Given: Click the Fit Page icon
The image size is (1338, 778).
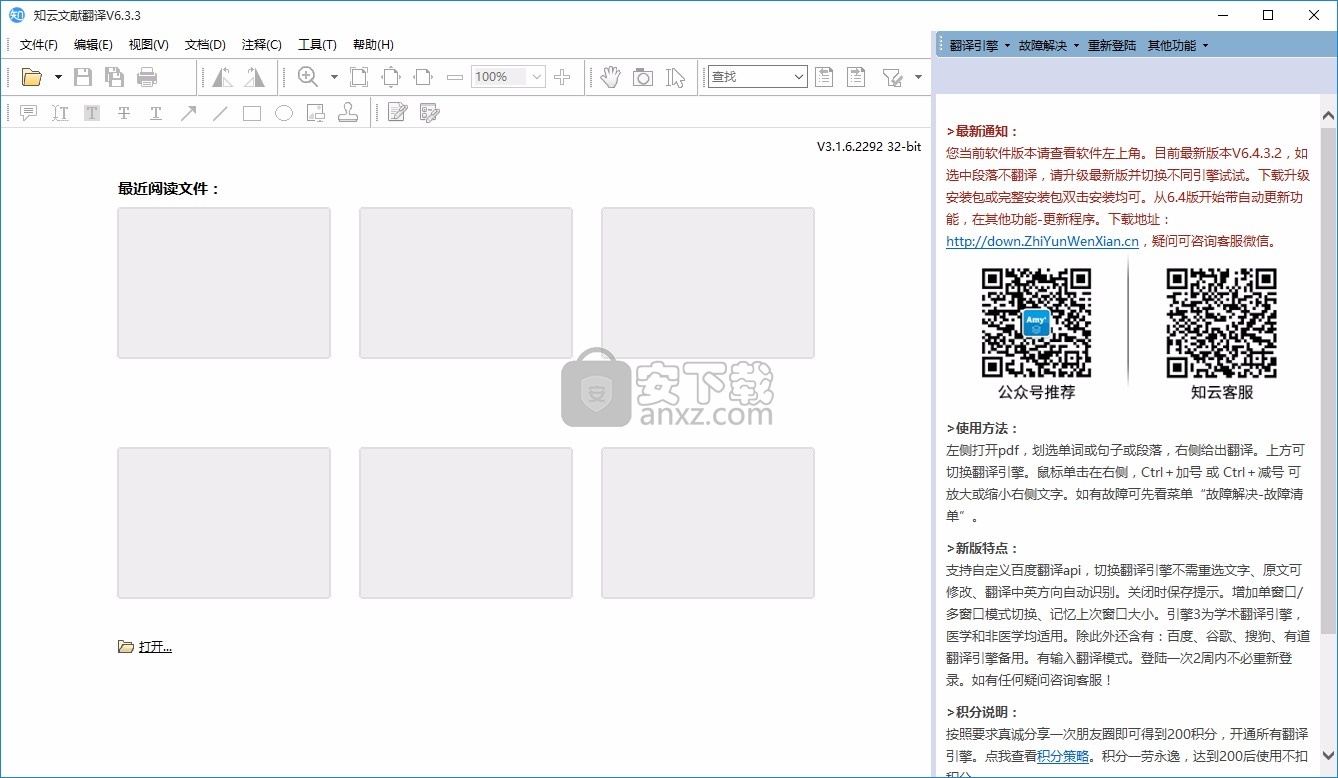Looking at the screenshot, I should [391, 77].
